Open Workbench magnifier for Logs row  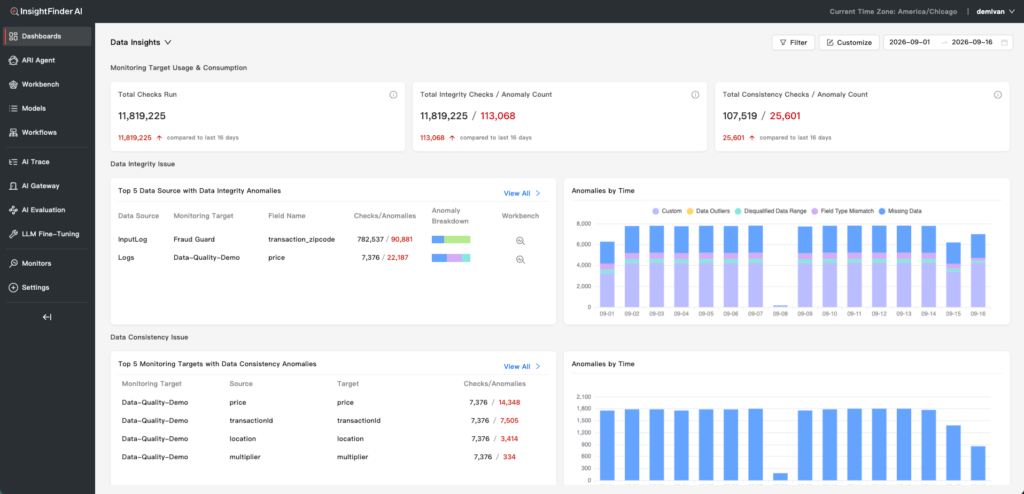coord(520,259)
